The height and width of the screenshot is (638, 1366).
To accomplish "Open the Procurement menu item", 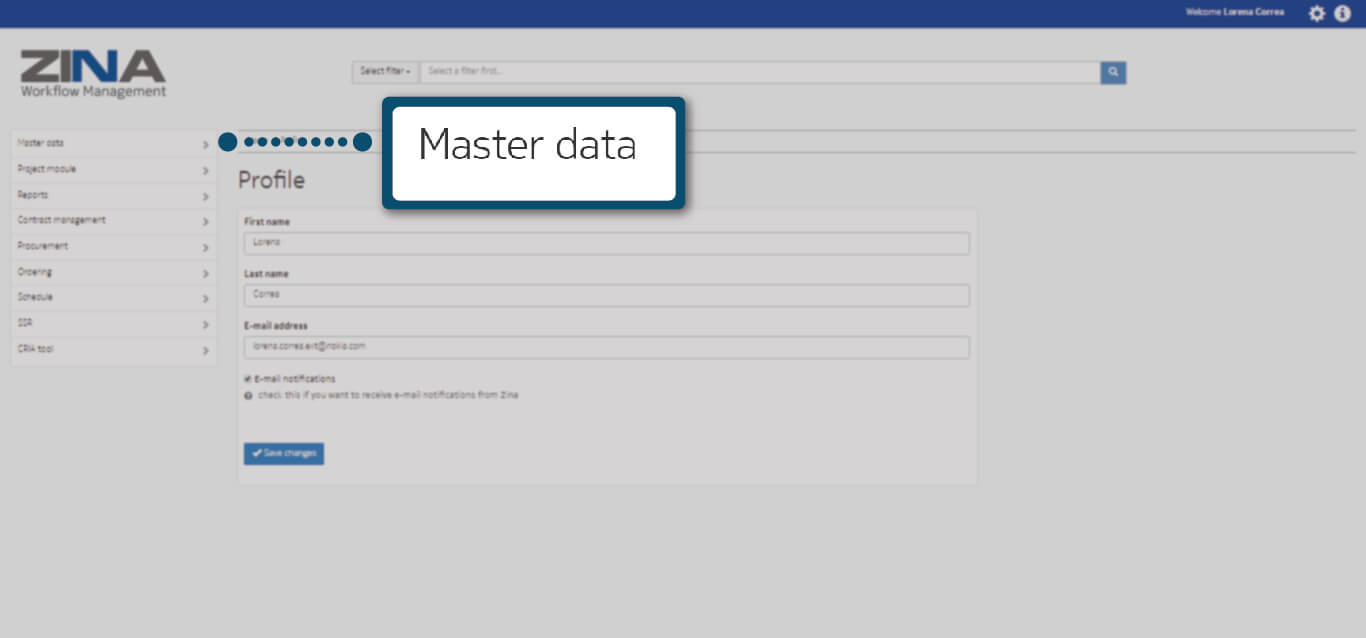I will click(x=43, y=246).
